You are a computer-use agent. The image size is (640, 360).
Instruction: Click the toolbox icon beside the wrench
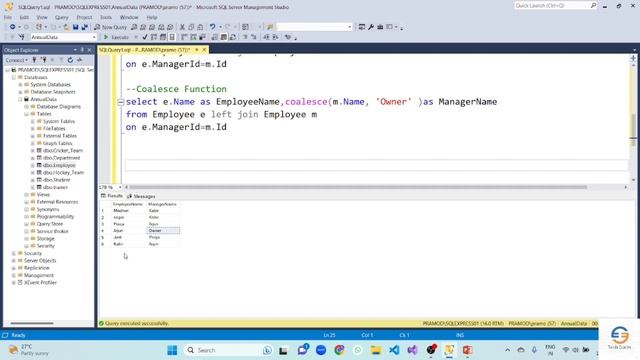pos(380,27)
